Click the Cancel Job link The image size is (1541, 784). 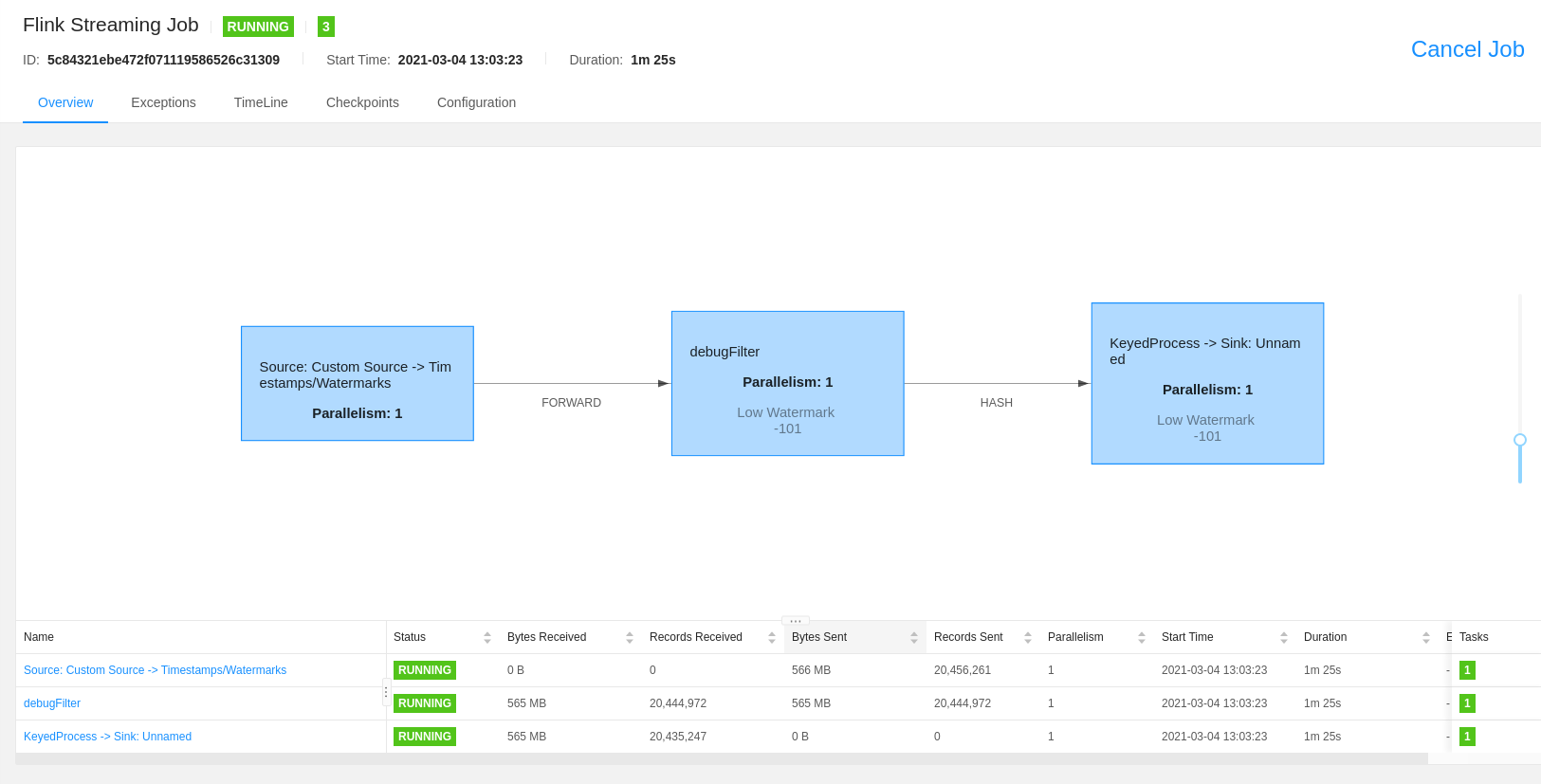tap(1467, 49)
